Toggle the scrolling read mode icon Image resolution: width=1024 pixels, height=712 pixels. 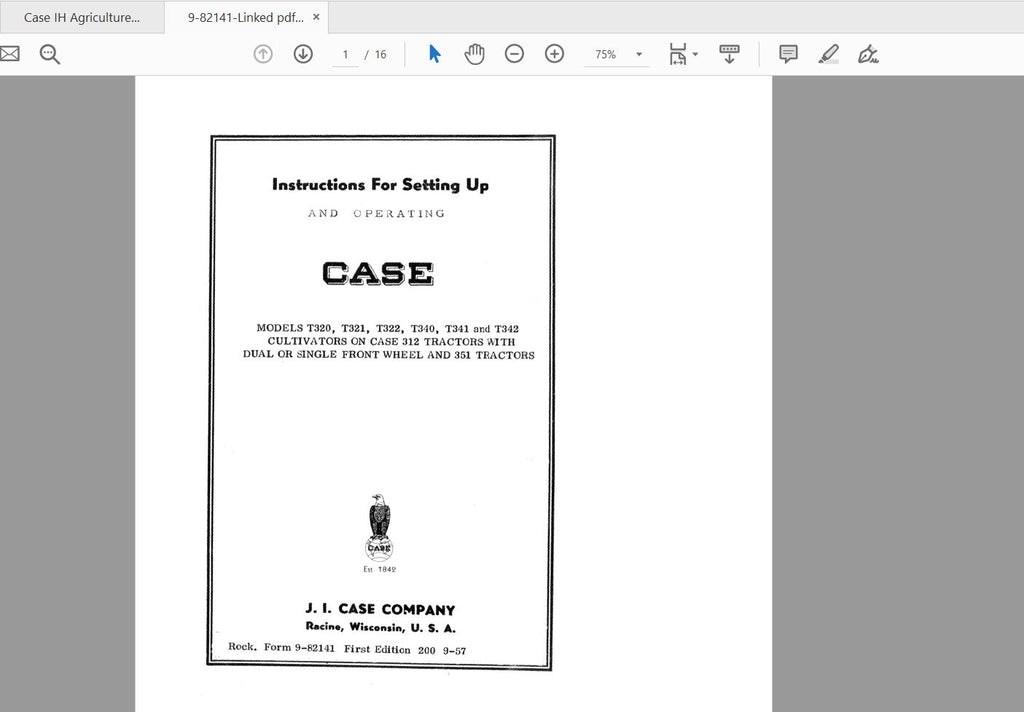click(729, 54)
